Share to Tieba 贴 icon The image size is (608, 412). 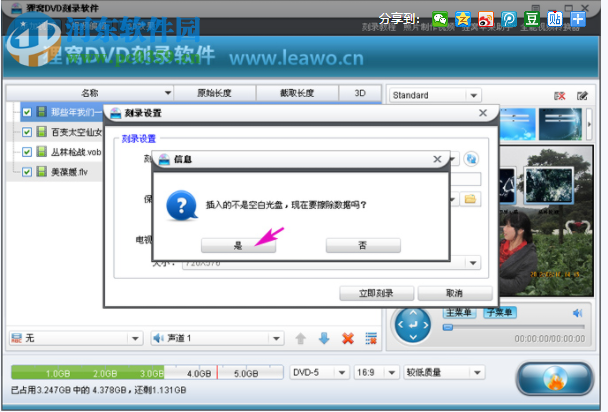coord(554,19)
